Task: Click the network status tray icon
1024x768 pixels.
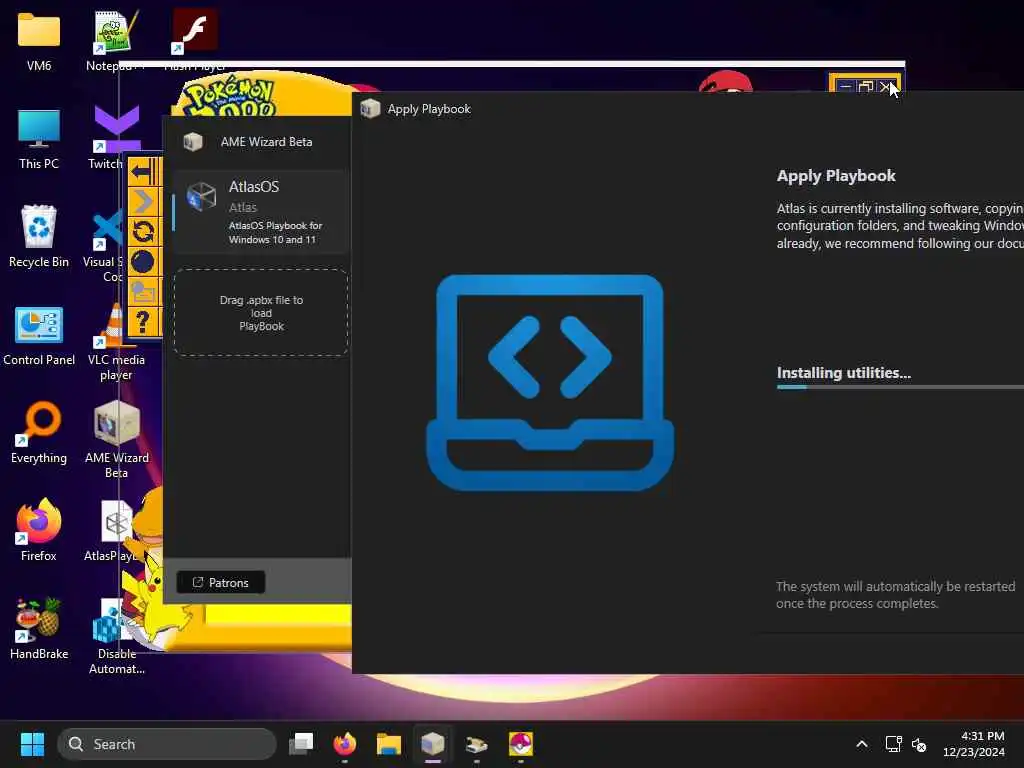Action: click(893, 744)
